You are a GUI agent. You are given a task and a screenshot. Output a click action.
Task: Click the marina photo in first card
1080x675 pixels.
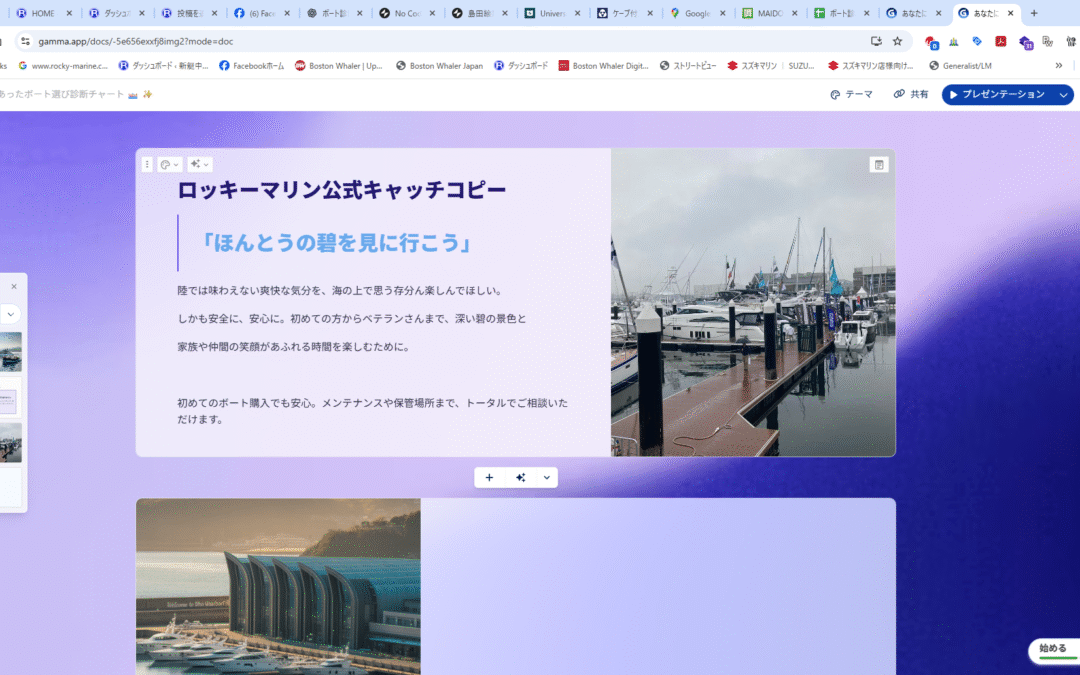click(x=753, y=302)
